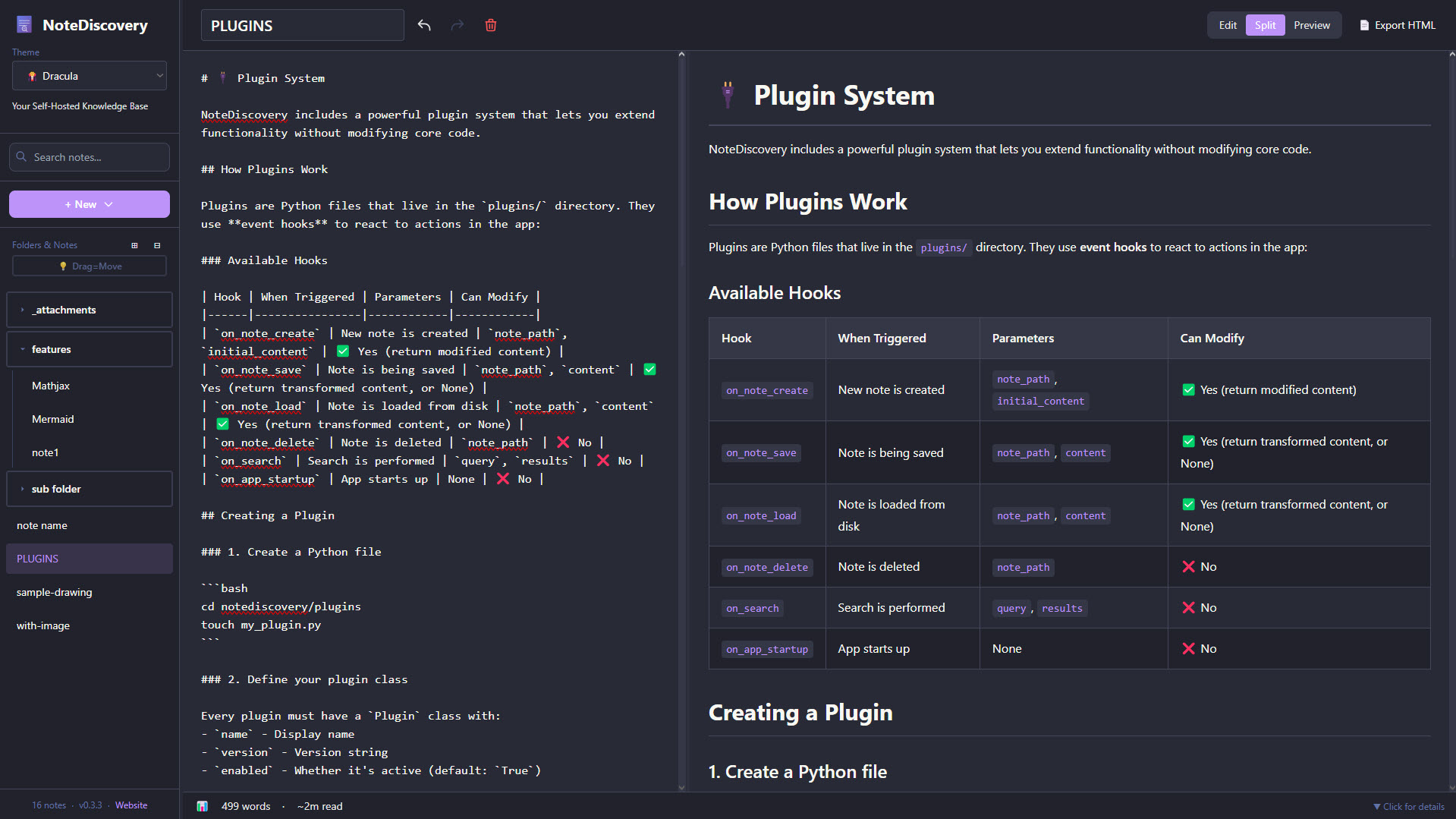Screen dimensions: 1456x819
Task: Click the green checkmark in on_note_load row
Action: pyautogui.click(x=1188, y=505)
